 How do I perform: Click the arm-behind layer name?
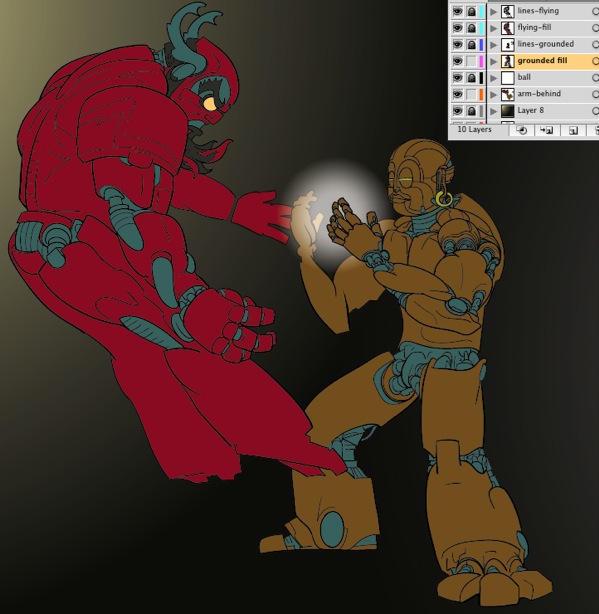[x=539, y=94]
